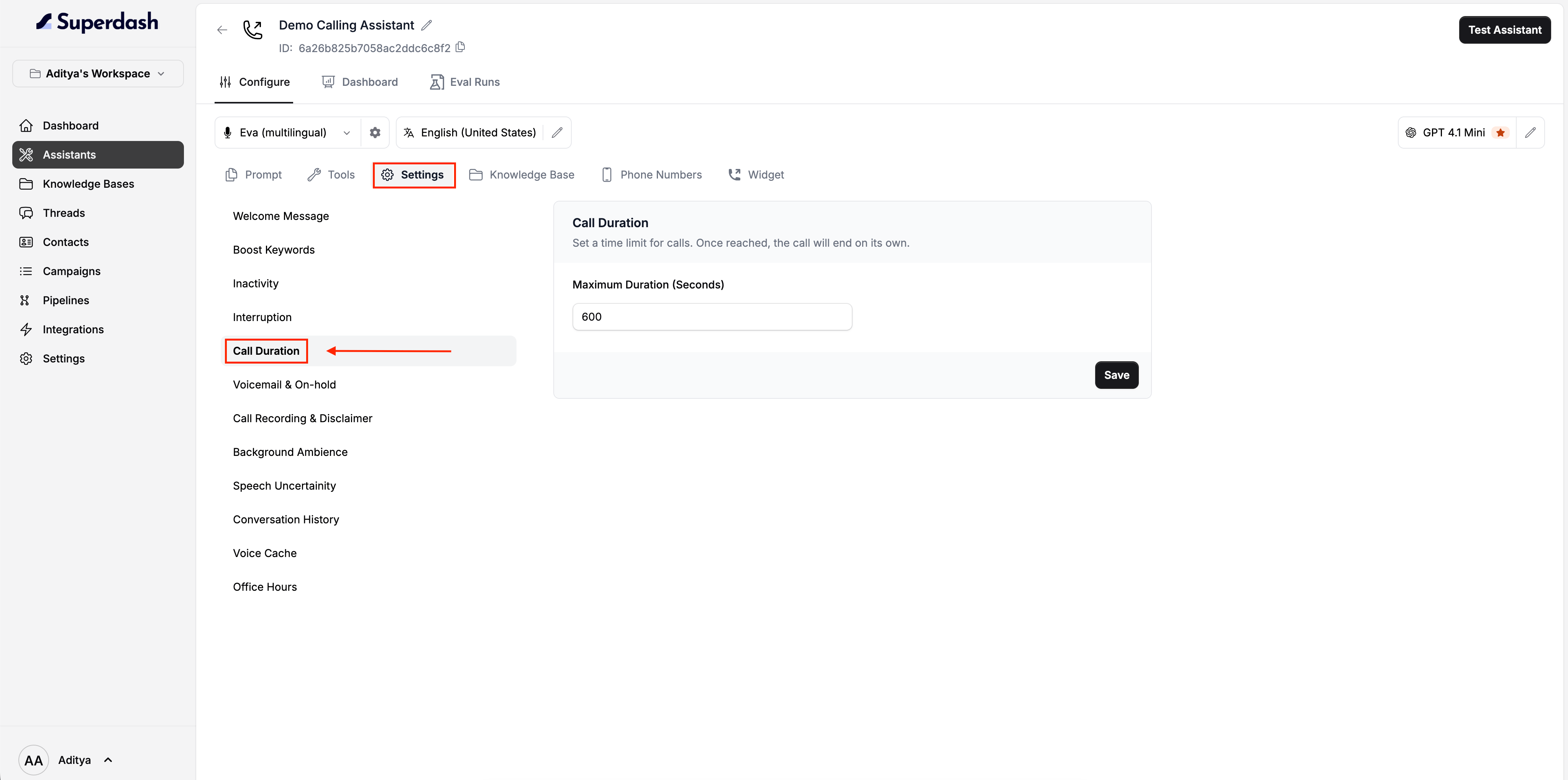Select the Conversation History setting
This screenshot has height=780, width=1568.
tap(369, 519)
